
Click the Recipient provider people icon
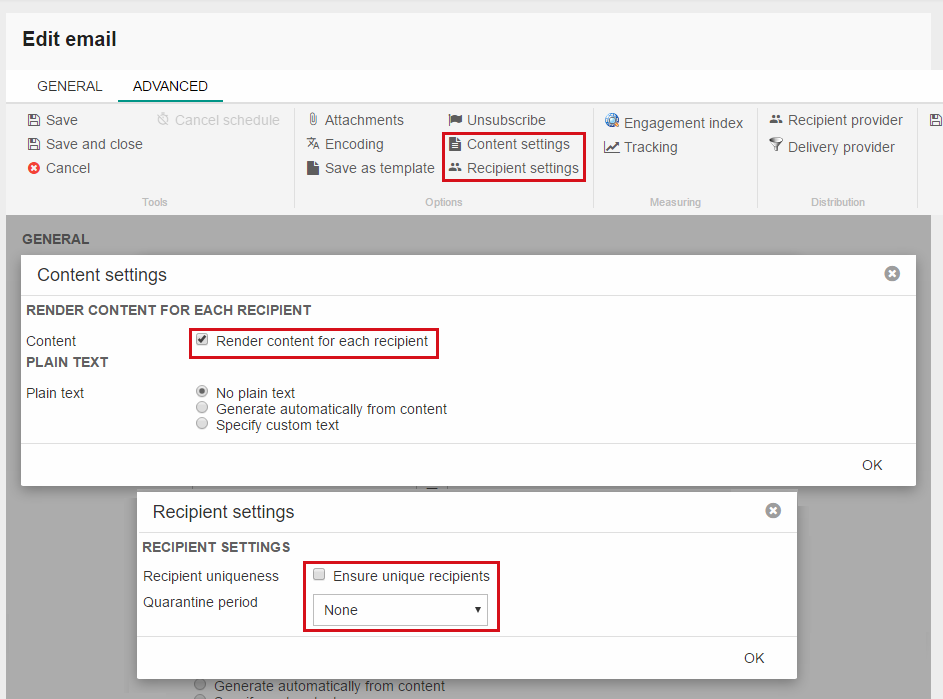pos(776,120)
